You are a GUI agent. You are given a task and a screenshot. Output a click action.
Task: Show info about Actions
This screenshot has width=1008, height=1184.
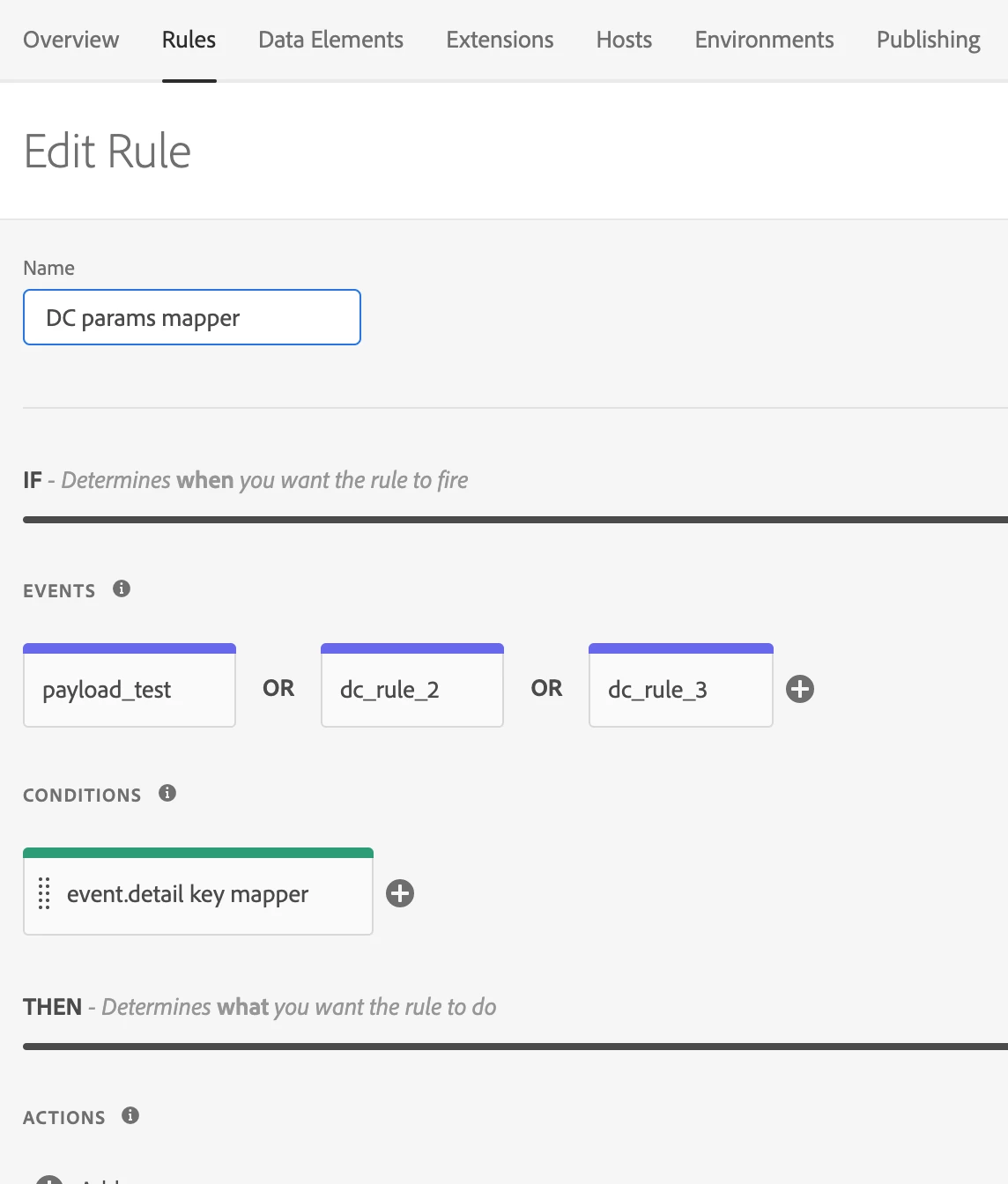pos(130,1115)
